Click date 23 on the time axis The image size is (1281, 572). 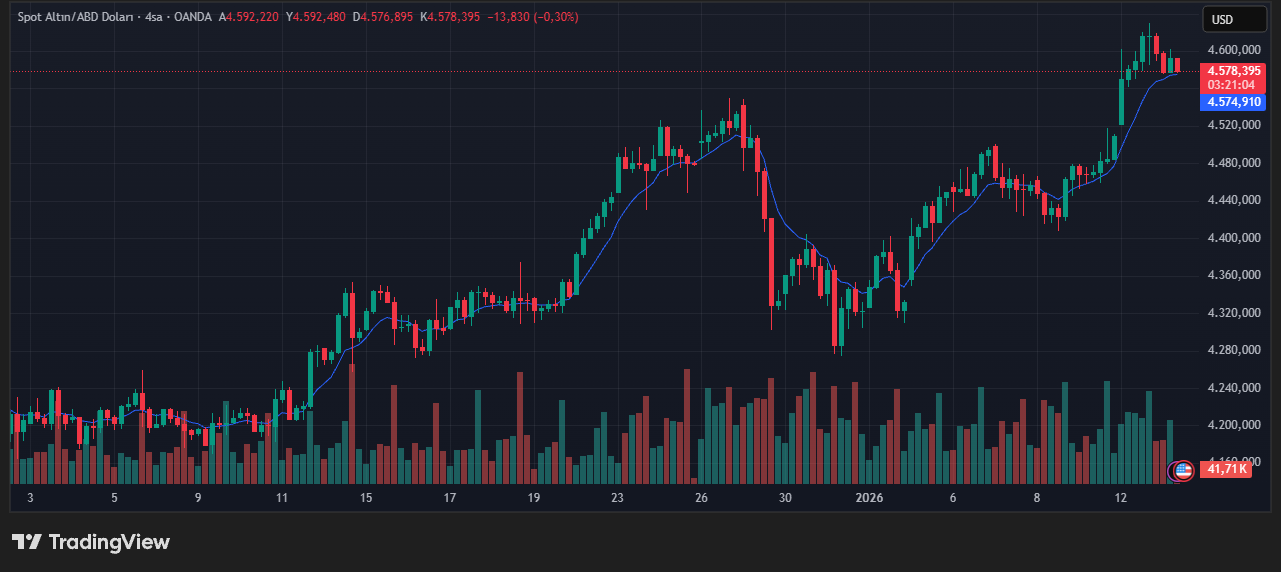(618, 498)
